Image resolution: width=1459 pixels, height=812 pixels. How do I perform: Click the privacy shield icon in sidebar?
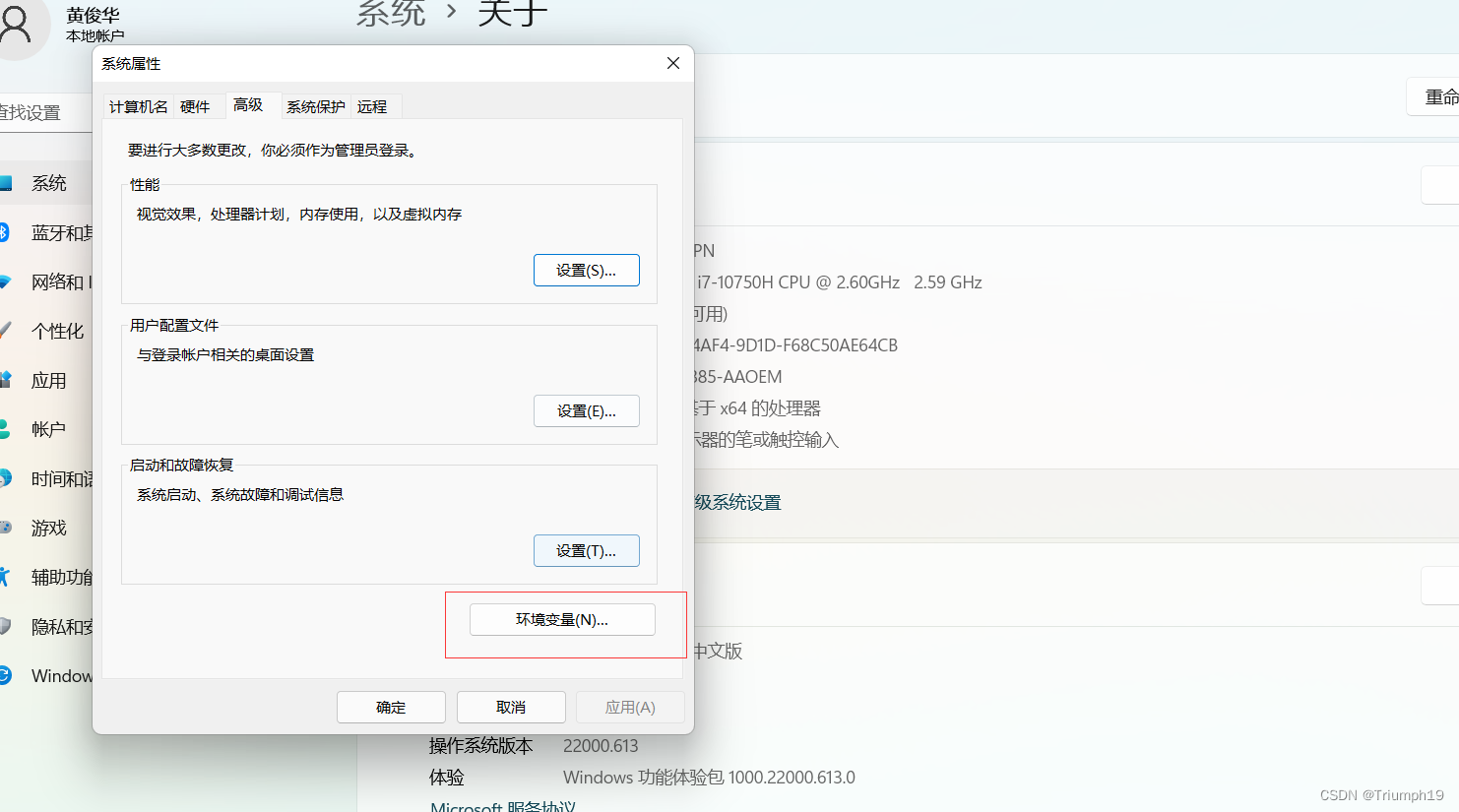point(5,626)
